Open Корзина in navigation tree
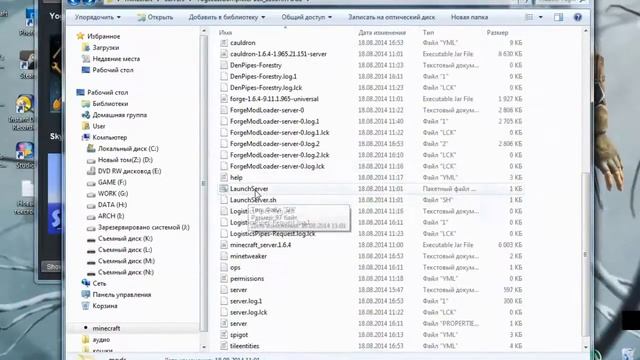The height and width of the screenshot is (360, 640). click(105, 306)
